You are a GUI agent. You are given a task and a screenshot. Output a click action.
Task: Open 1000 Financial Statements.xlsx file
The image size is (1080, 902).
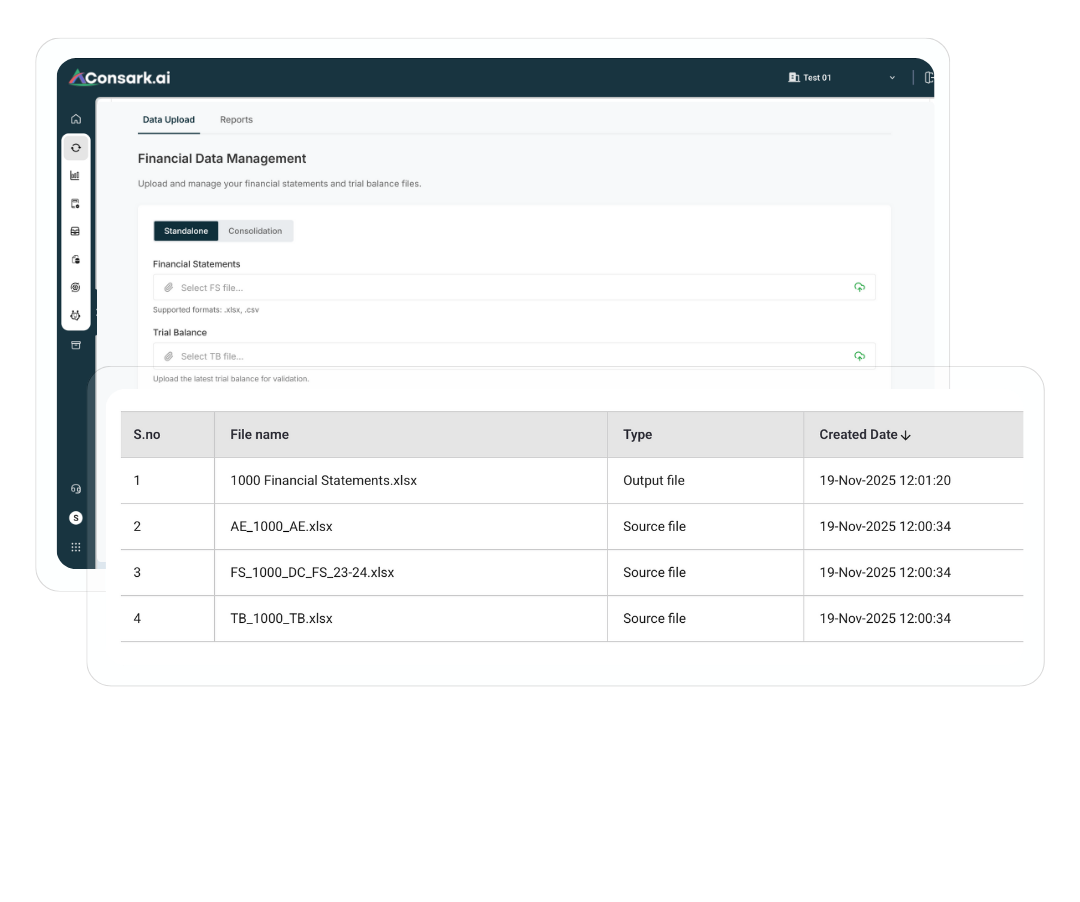click(323, 481)
